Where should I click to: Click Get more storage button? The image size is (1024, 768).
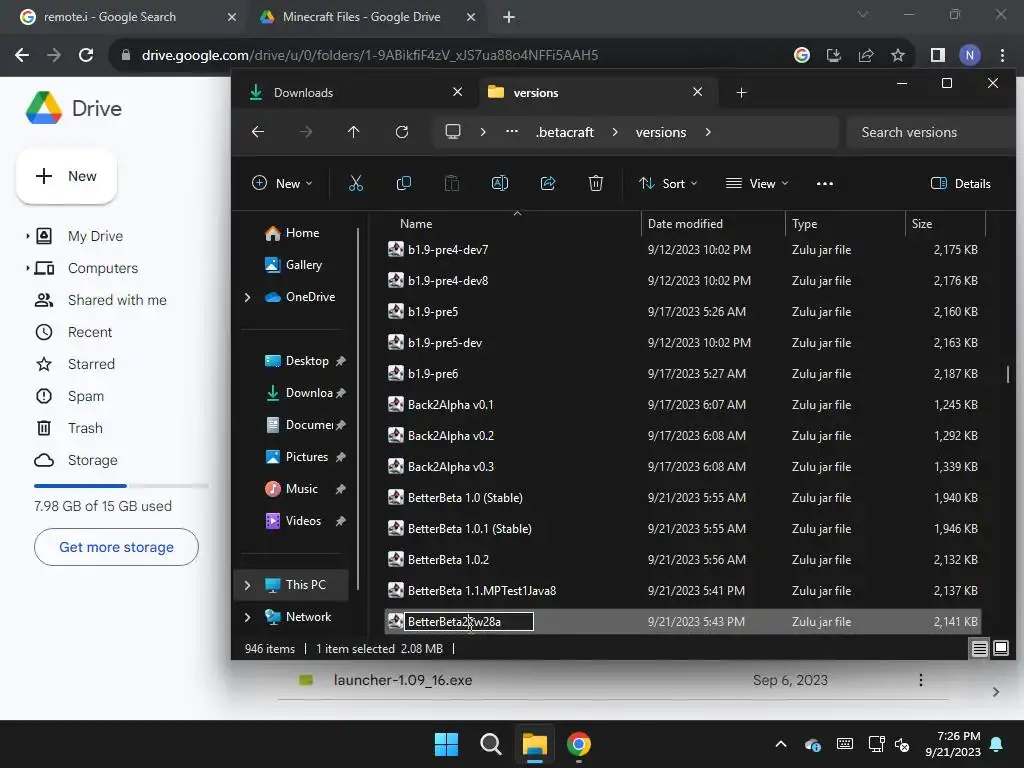116,547
